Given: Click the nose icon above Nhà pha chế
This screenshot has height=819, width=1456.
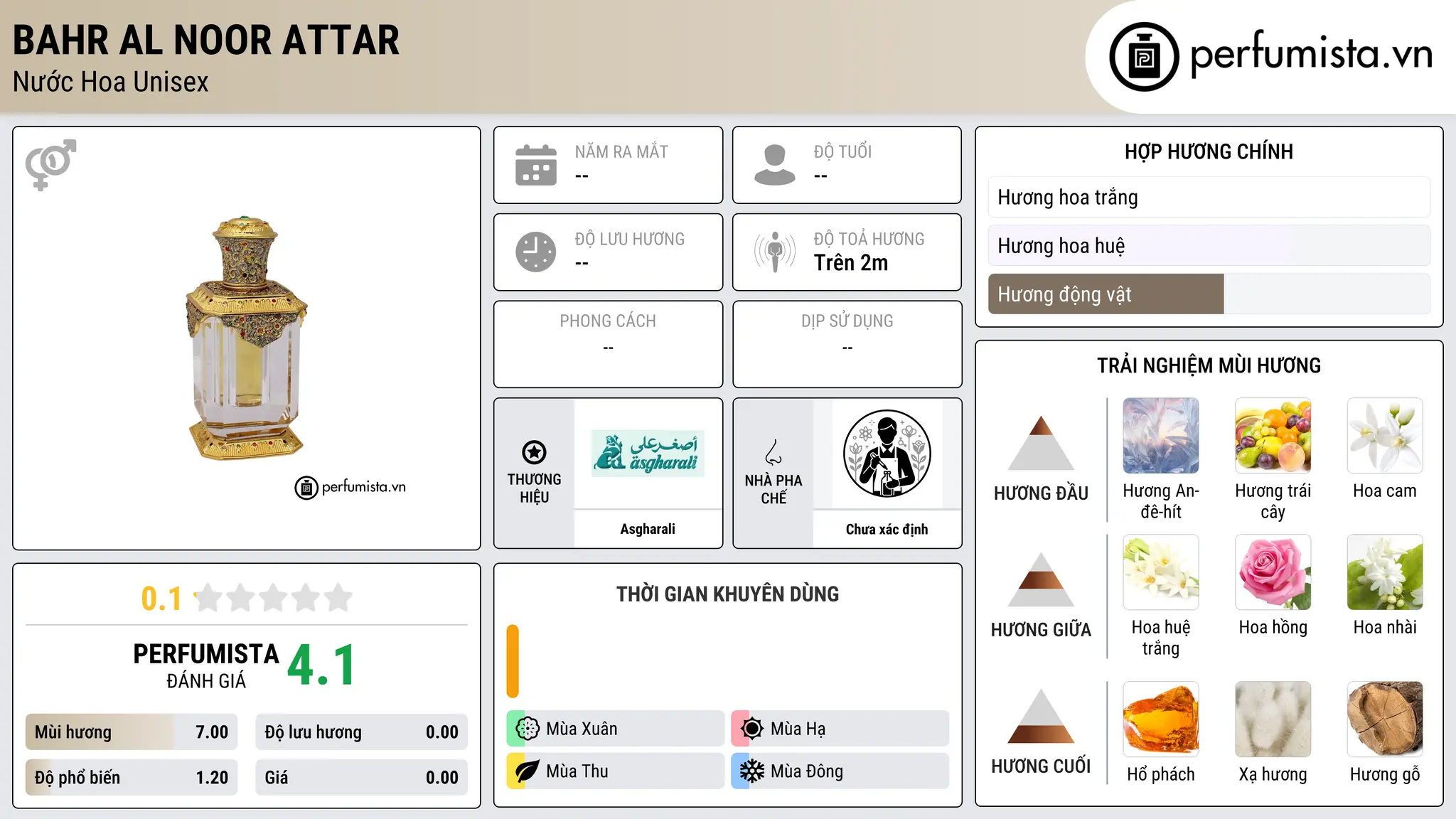Looking at the screenshot, I should [x=773, y=452].
